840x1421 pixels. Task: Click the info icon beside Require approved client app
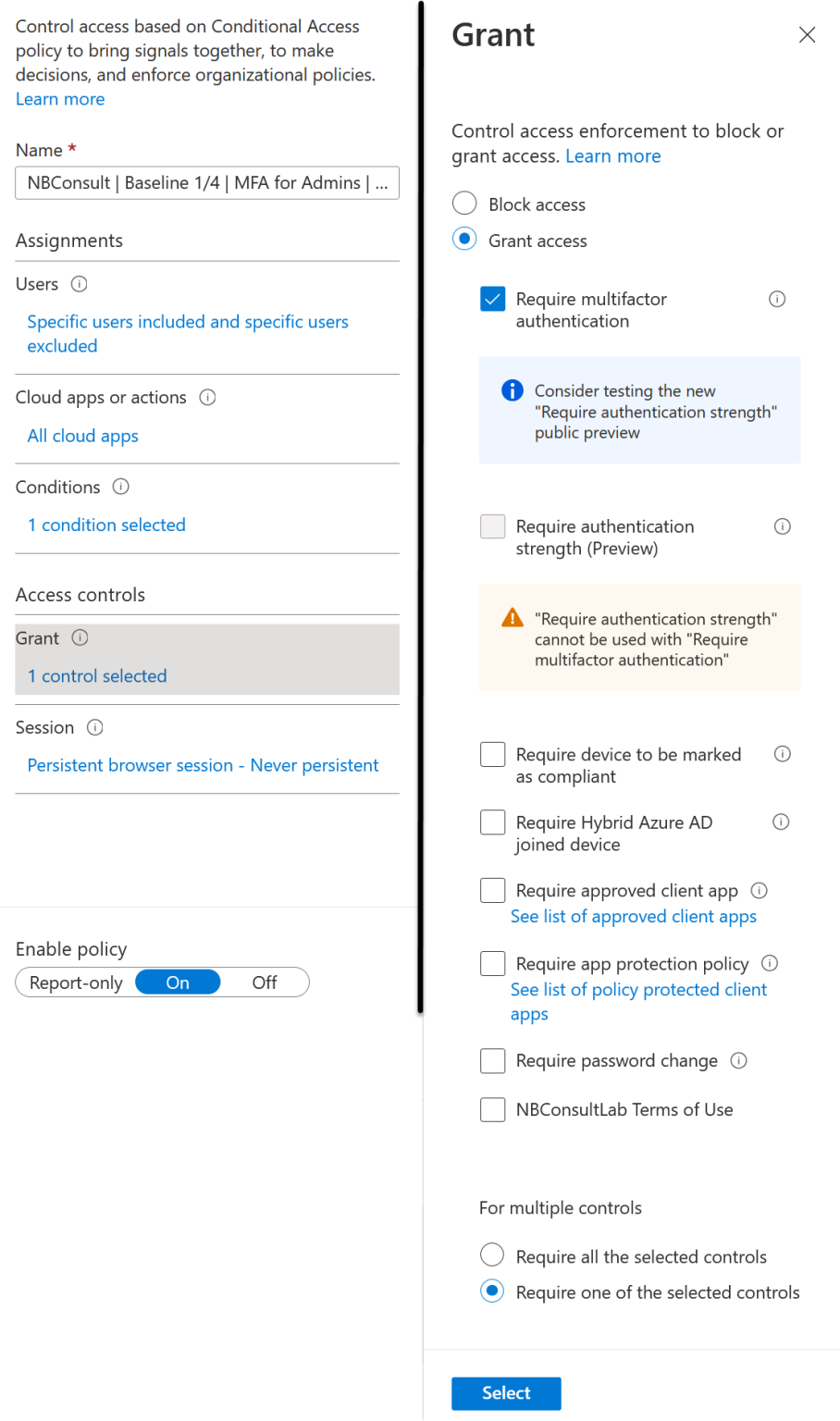click(x=759, y=890)
